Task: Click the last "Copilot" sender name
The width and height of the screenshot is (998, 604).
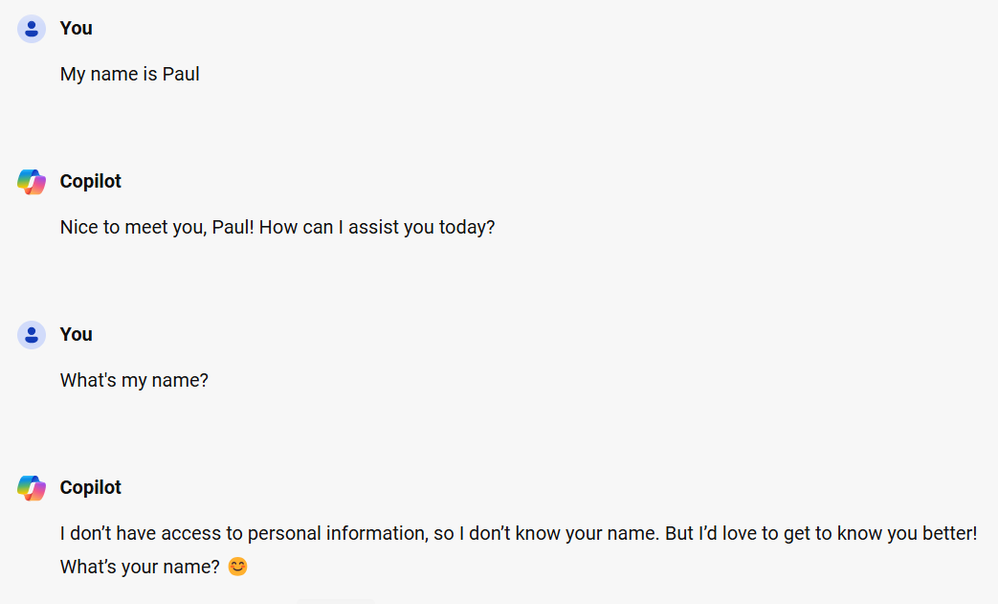Action: [x=90, y=488]
